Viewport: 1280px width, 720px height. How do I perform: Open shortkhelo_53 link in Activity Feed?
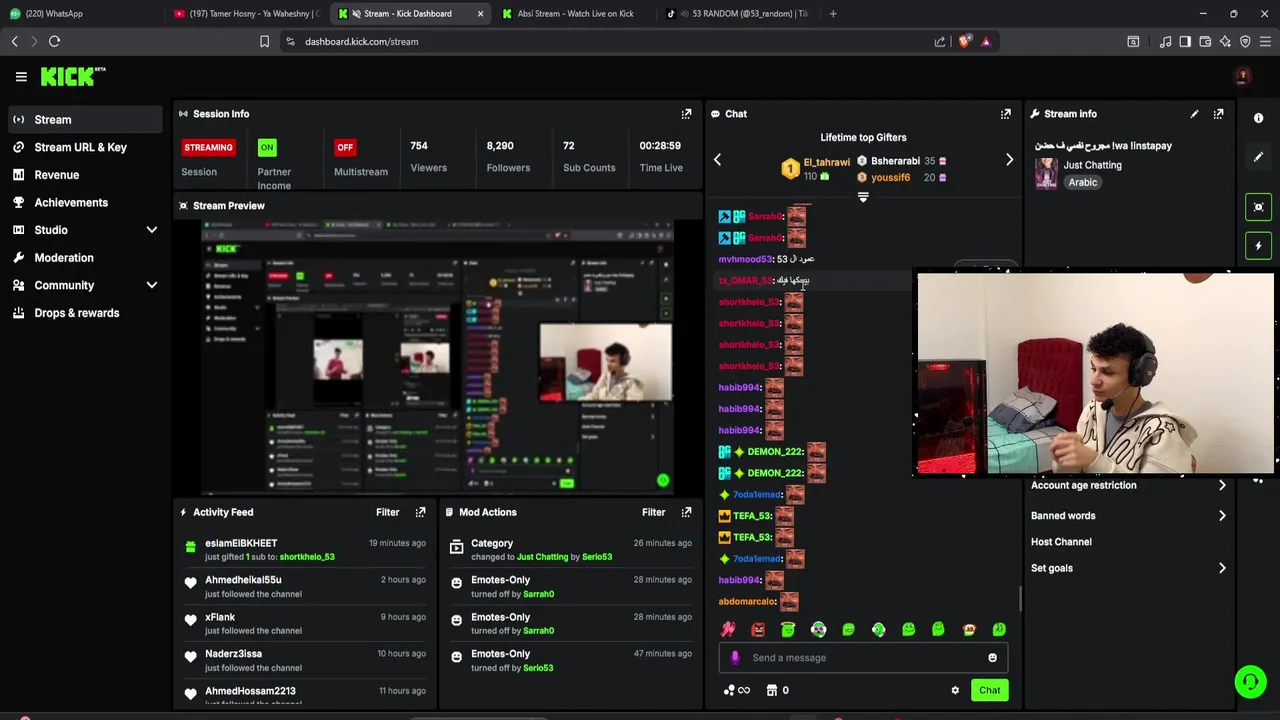pos(307,557)
